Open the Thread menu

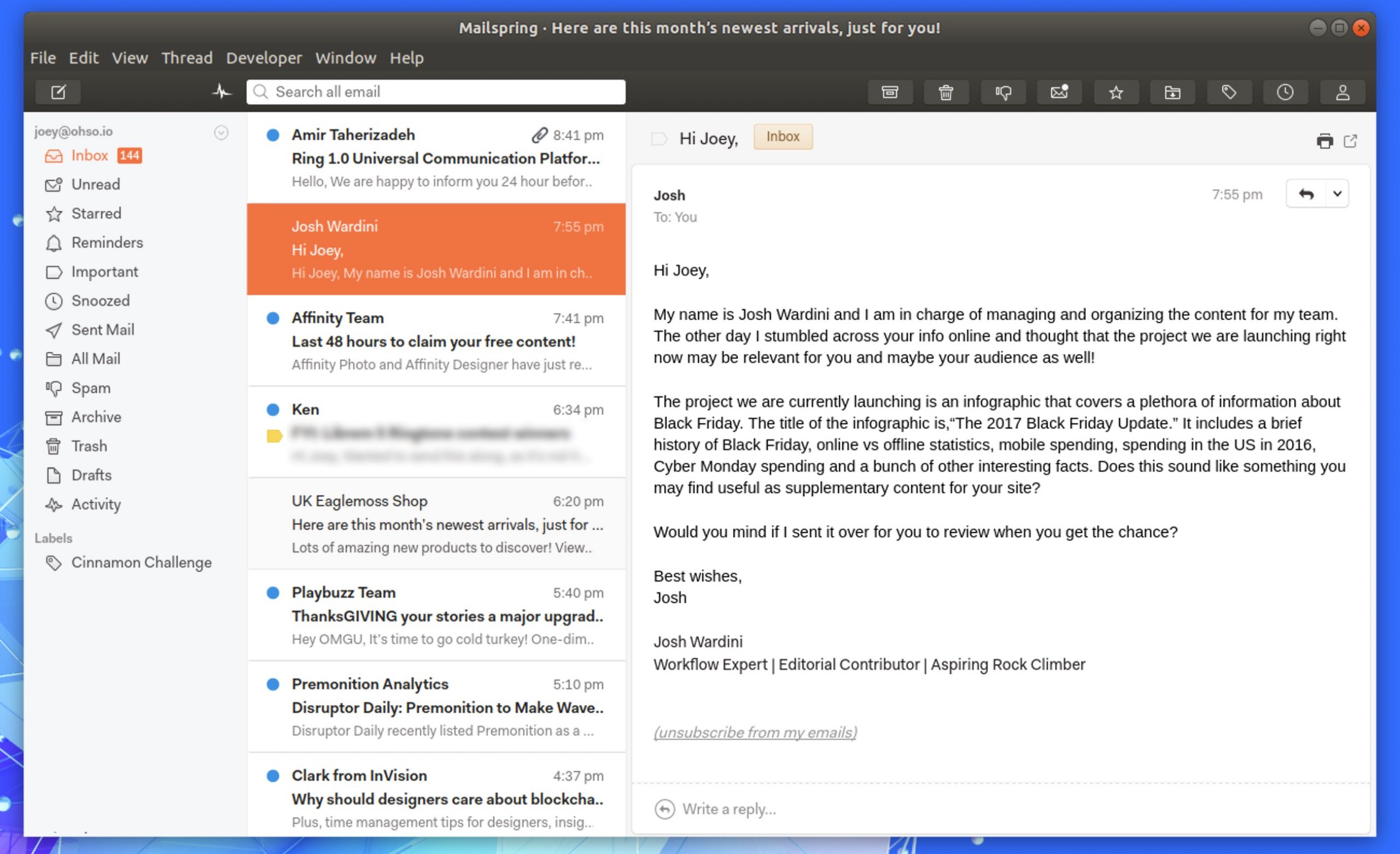187,57
